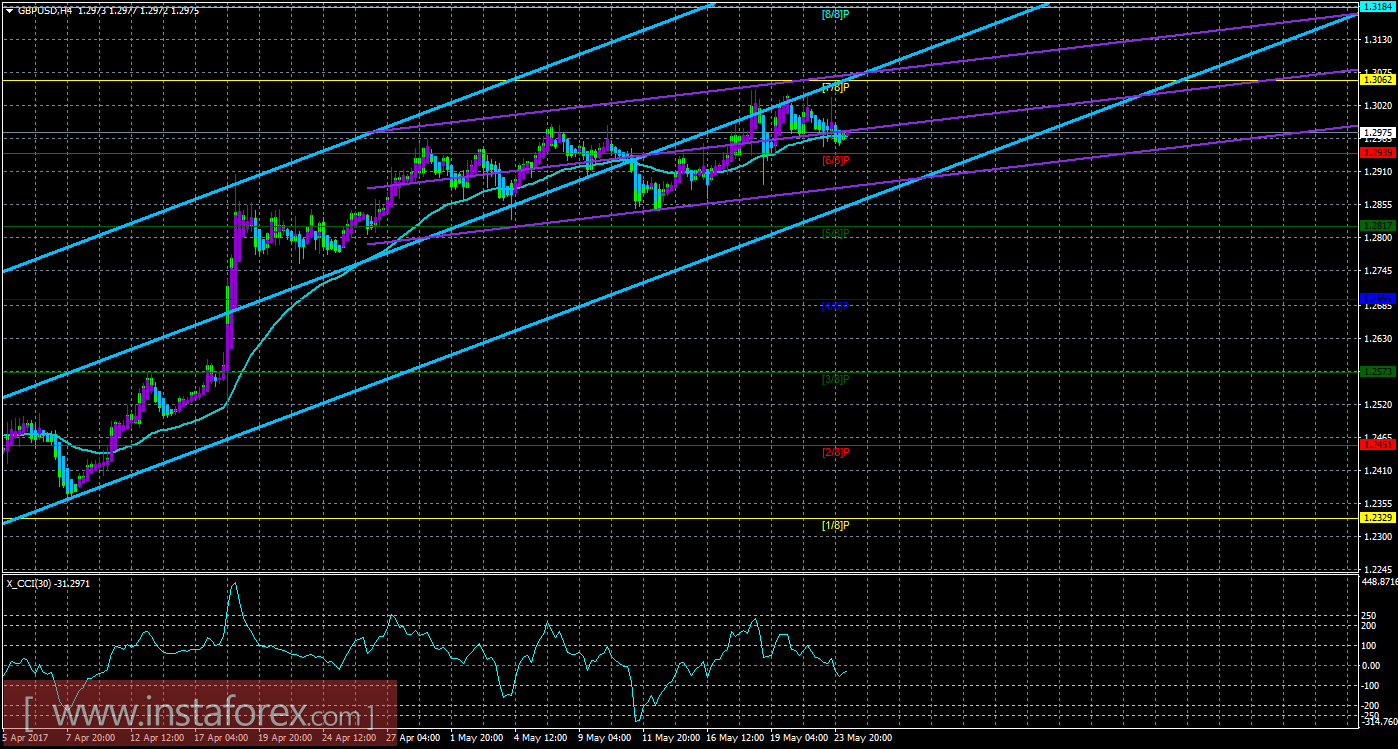Click the 1.2300 price scale value
The image size is (1398, 749).
coord(1378,536)
